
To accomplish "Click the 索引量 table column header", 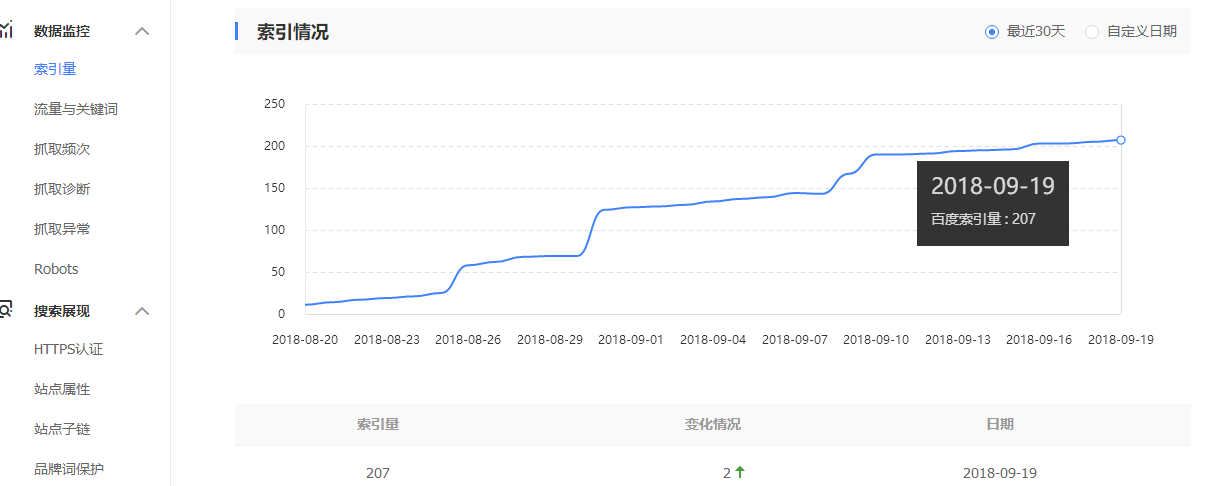I will coord(378,424).
